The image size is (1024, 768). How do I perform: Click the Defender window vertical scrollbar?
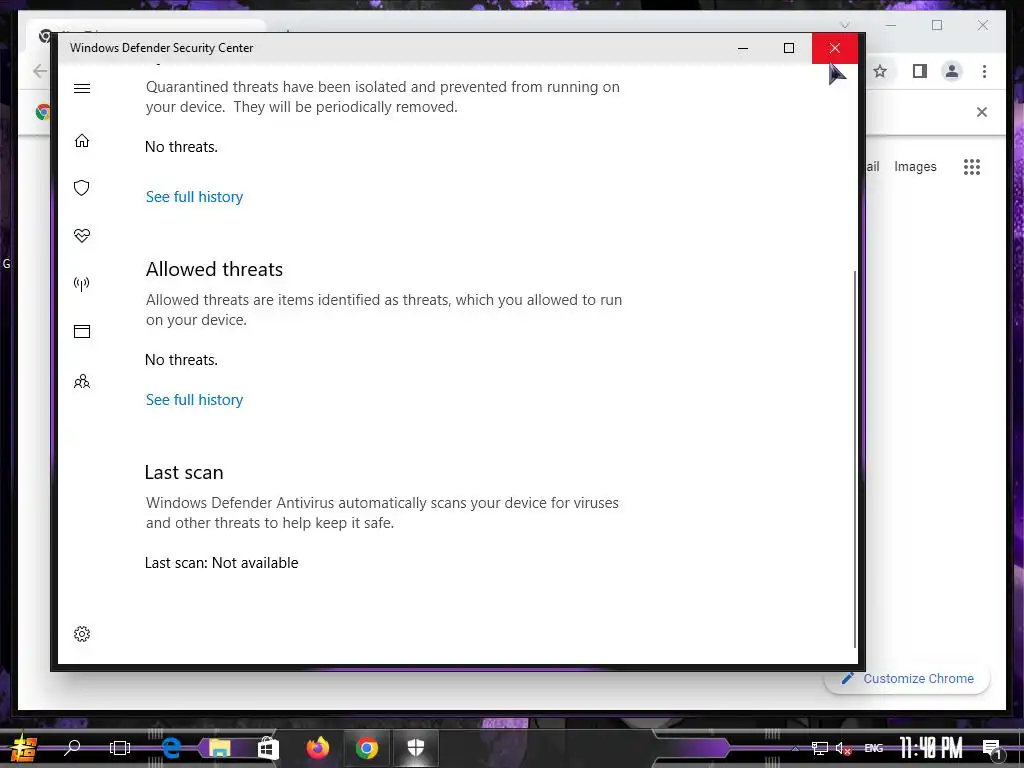[855, 457]
